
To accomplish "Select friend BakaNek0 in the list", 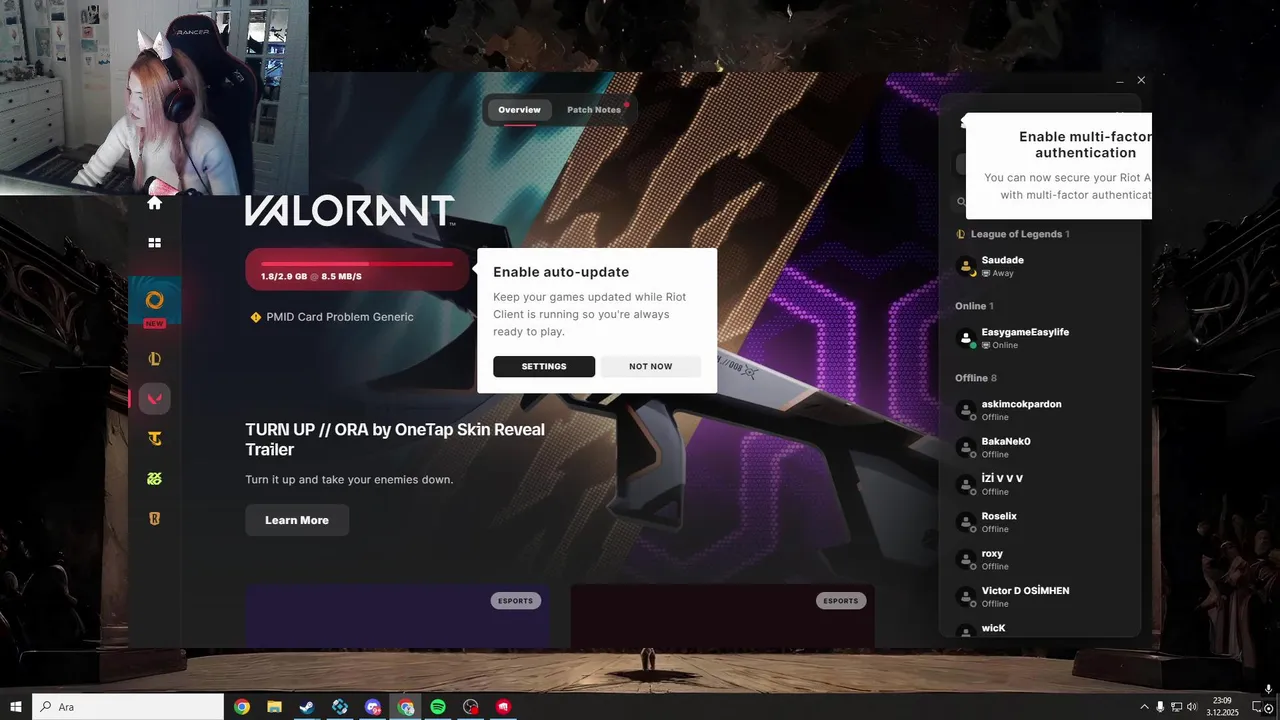I will (x=1040, y=447).
